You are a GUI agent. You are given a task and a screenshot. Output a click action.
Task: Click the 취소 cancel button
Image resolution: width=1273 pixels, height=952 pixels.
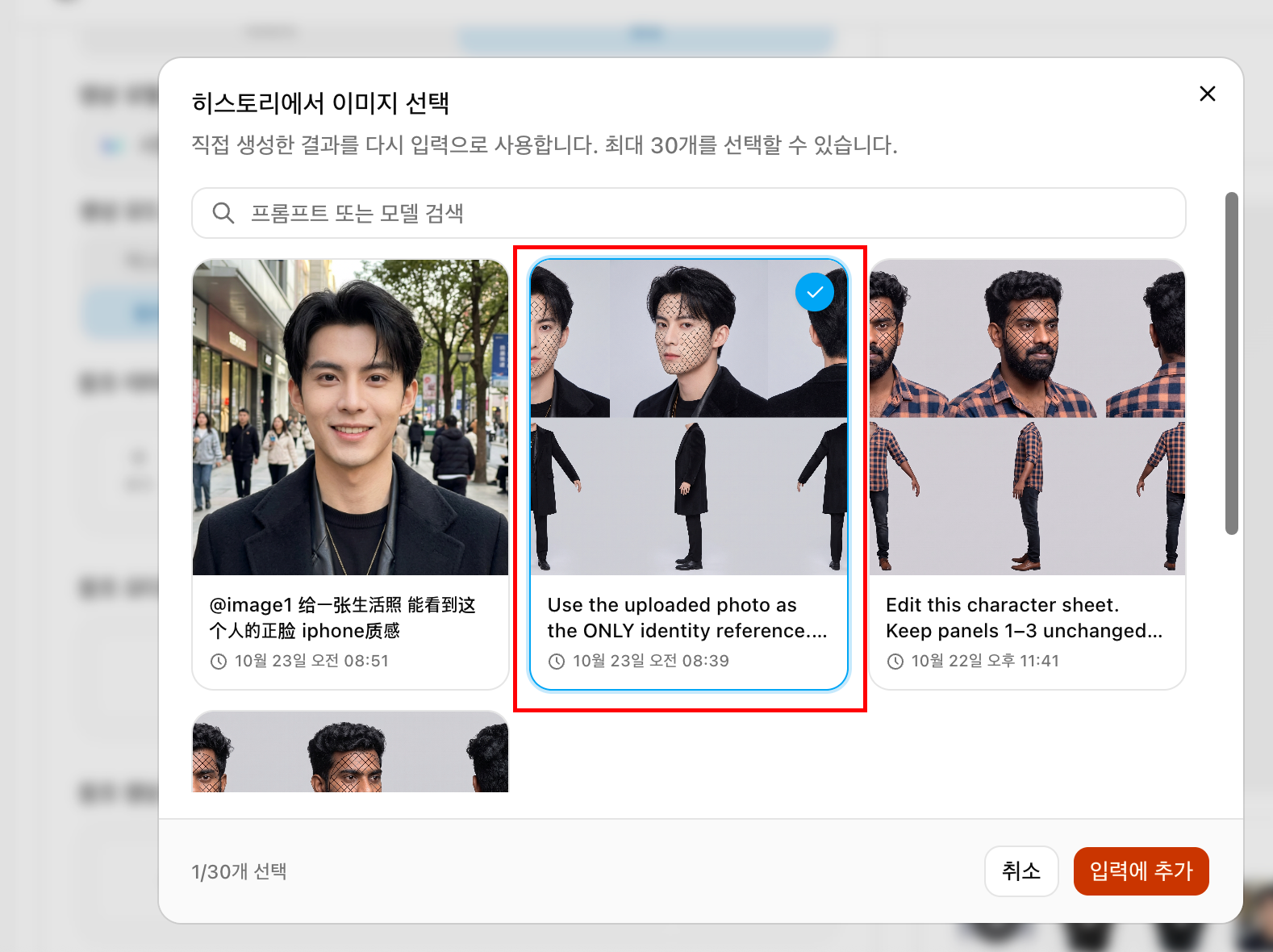coord(1021,871)
